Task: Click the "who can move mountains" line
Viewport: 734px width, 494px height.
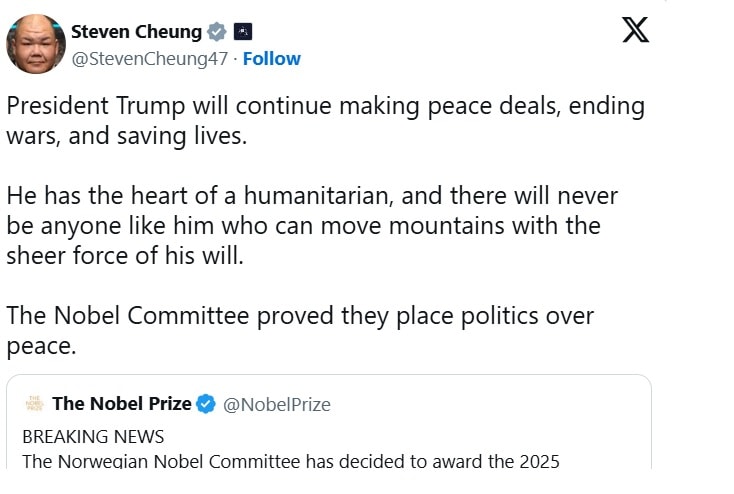Action: click(304, 225)
